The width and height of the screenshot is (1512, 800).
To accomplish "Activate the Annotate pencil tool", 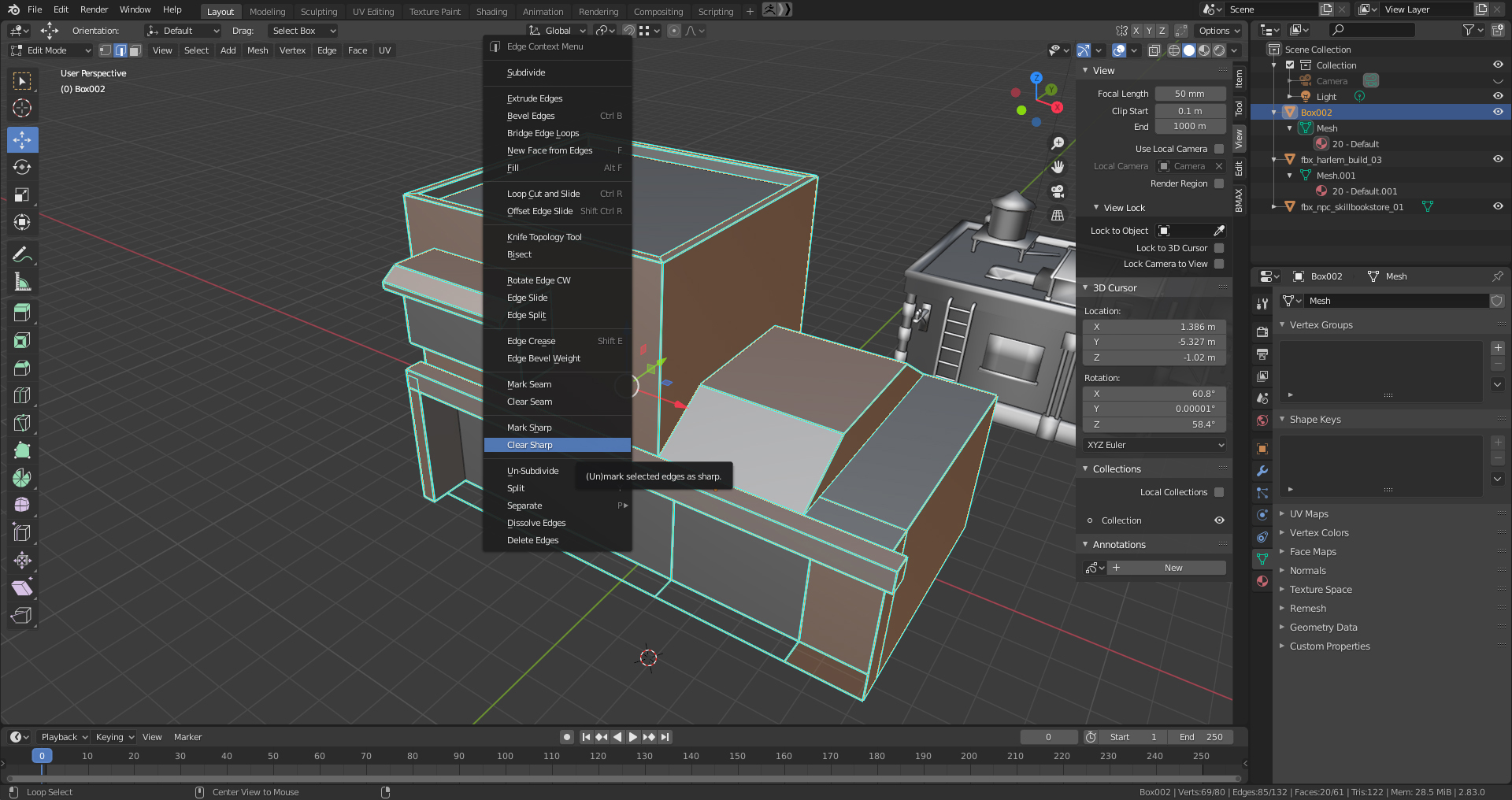I will click(22, 254).
